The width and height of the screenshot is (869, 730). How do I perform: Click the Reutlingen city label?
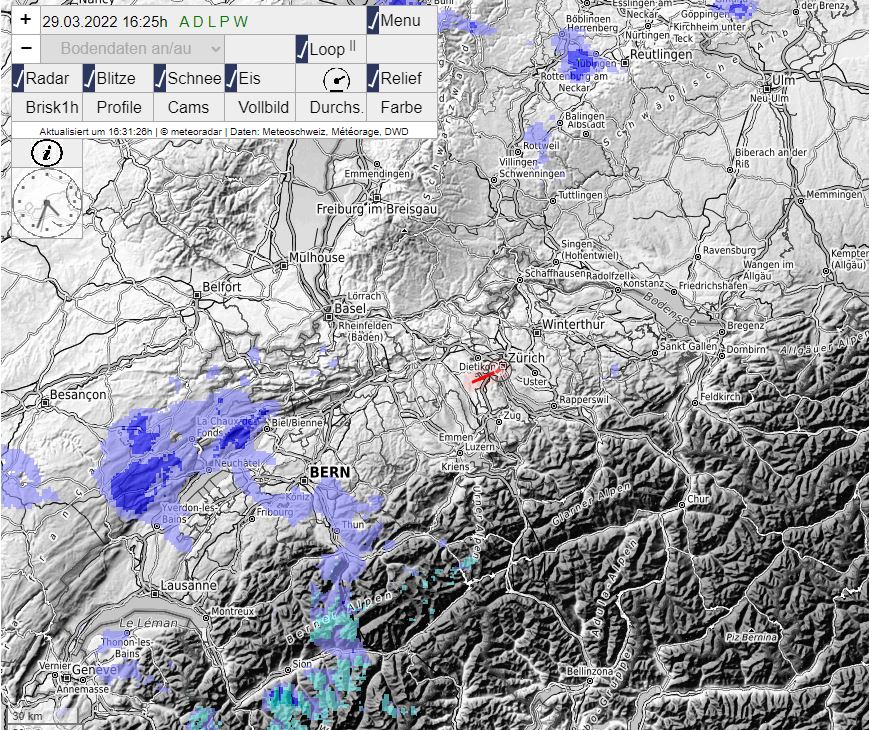coord(662,55)
